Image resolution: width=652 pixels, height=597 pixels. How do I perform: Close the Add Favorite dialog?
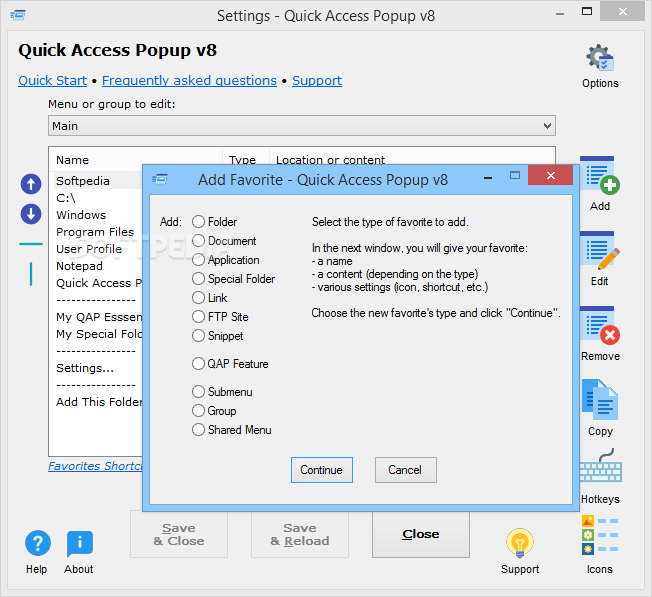551,175
